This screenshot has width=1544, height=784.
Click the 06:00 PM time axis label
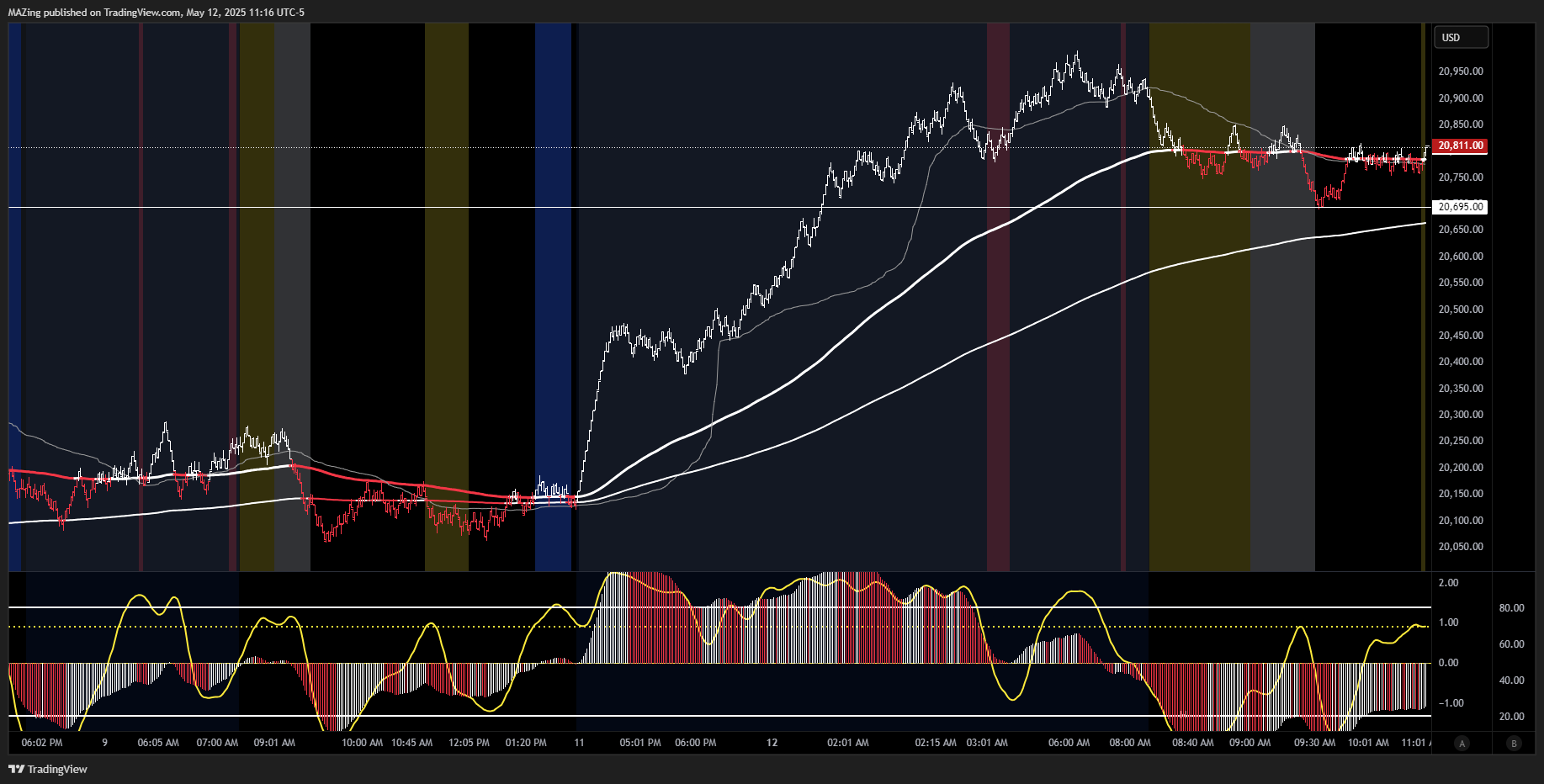tap(696, 743)
